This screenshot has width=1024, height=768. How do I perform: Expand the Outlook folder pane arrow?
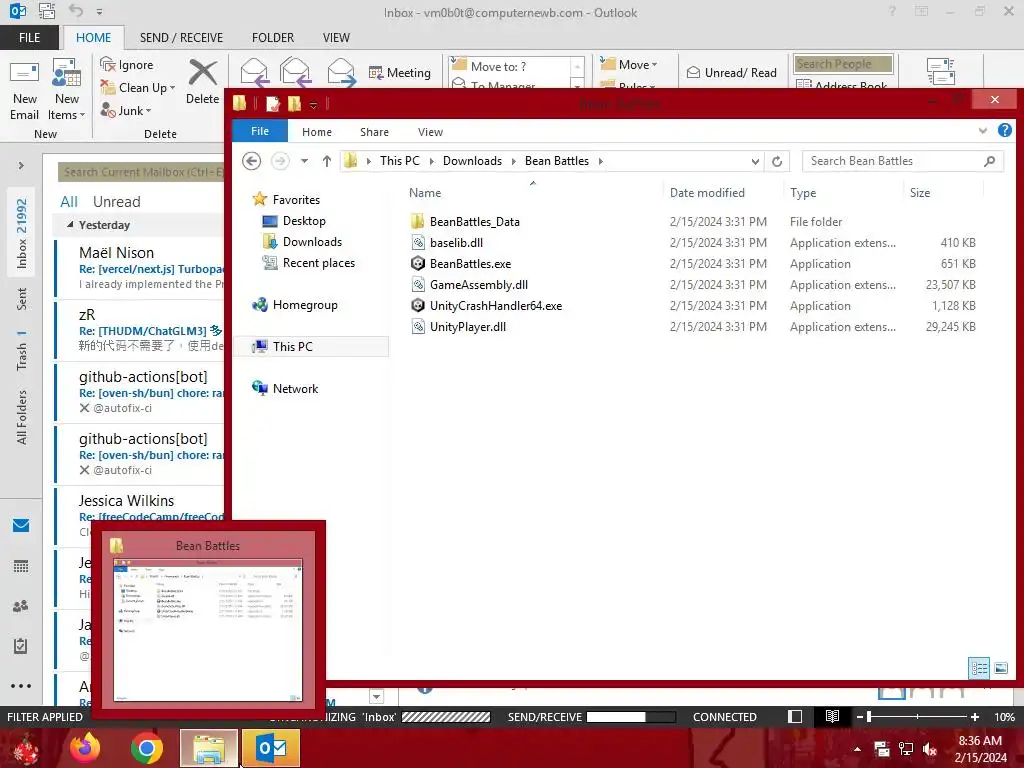[x=21, y=165]
